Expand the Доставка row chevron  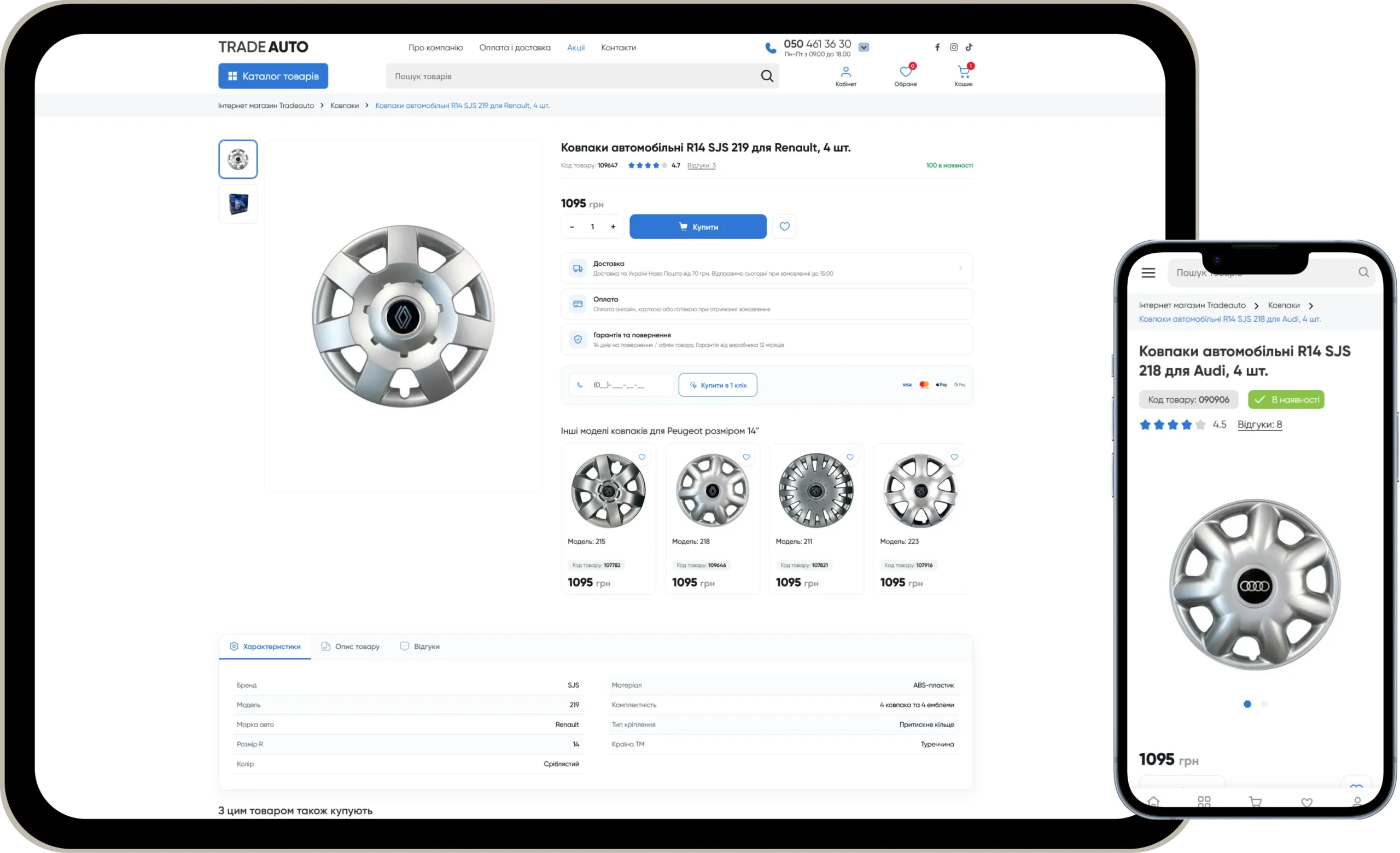[x=961, y=268]
